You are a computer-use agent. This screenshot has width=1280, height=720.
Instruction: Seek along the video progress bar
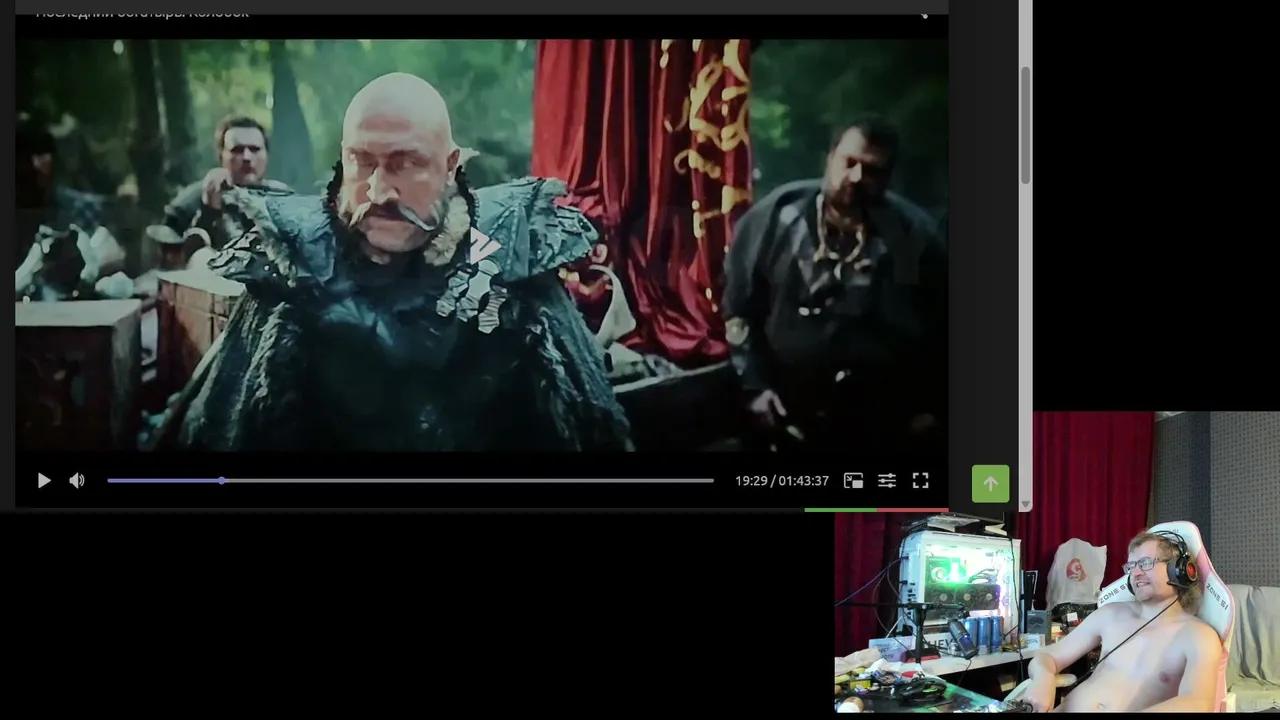coord(410,481)
